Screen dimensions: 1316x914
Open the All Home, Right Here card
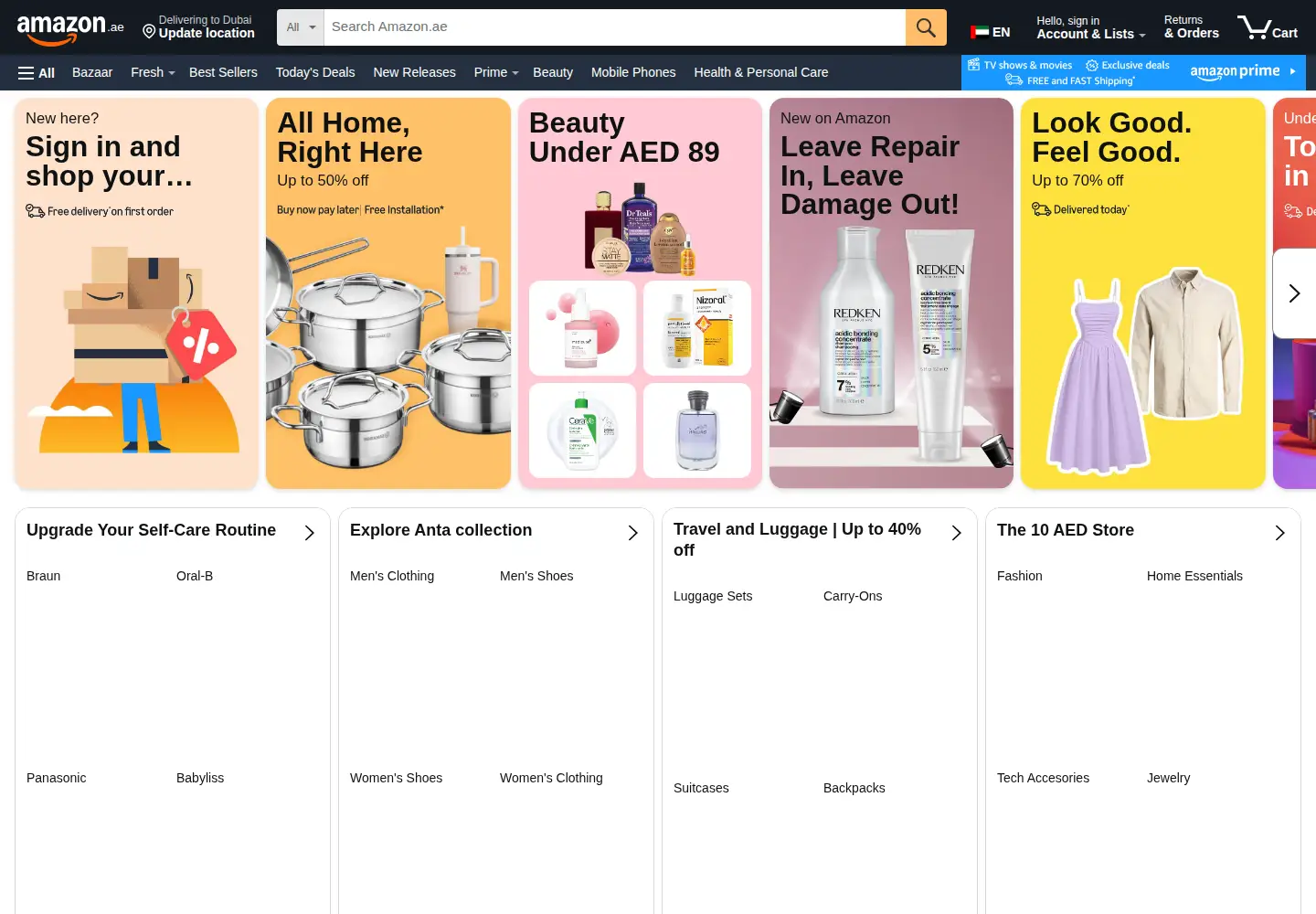click(388, 293)
